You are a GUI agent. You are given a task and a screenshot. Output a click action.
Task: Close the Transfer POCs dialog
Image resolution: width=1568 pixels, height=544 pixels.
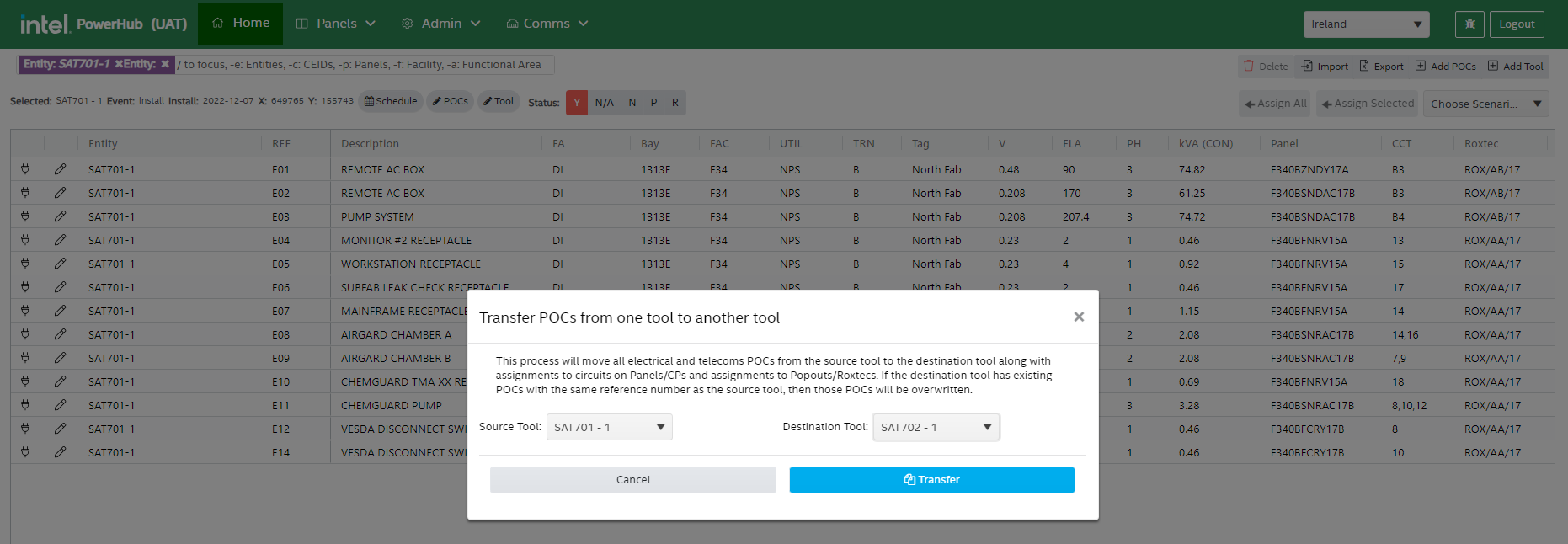[1078, 317]
